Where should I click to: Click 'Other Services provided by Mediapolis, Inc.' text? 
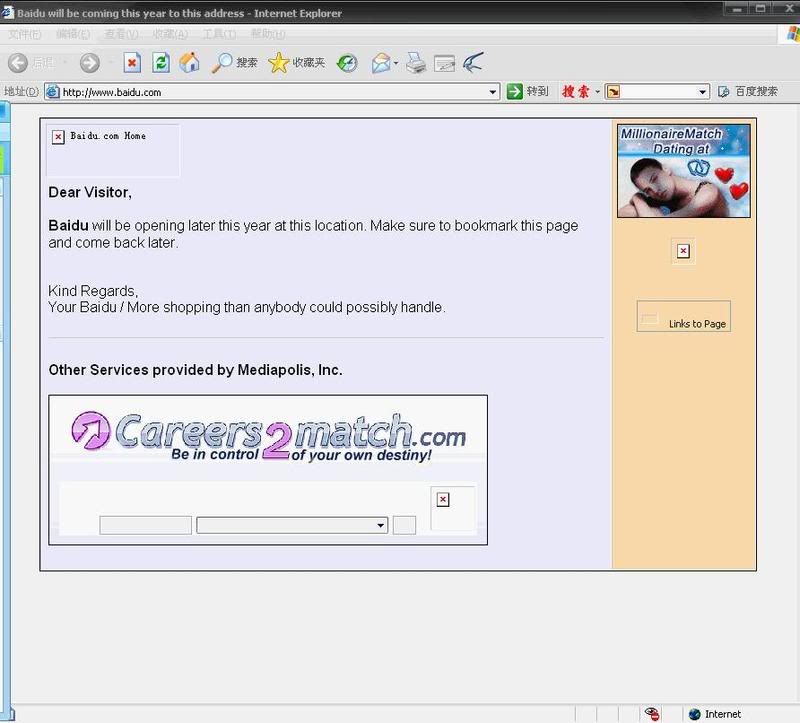[195, 370]
